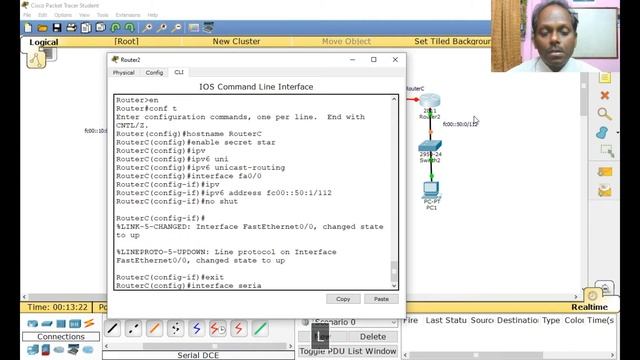640x360 pixels.
Task: Choose the Switches device category icon
Action: [x=47, y=324]
